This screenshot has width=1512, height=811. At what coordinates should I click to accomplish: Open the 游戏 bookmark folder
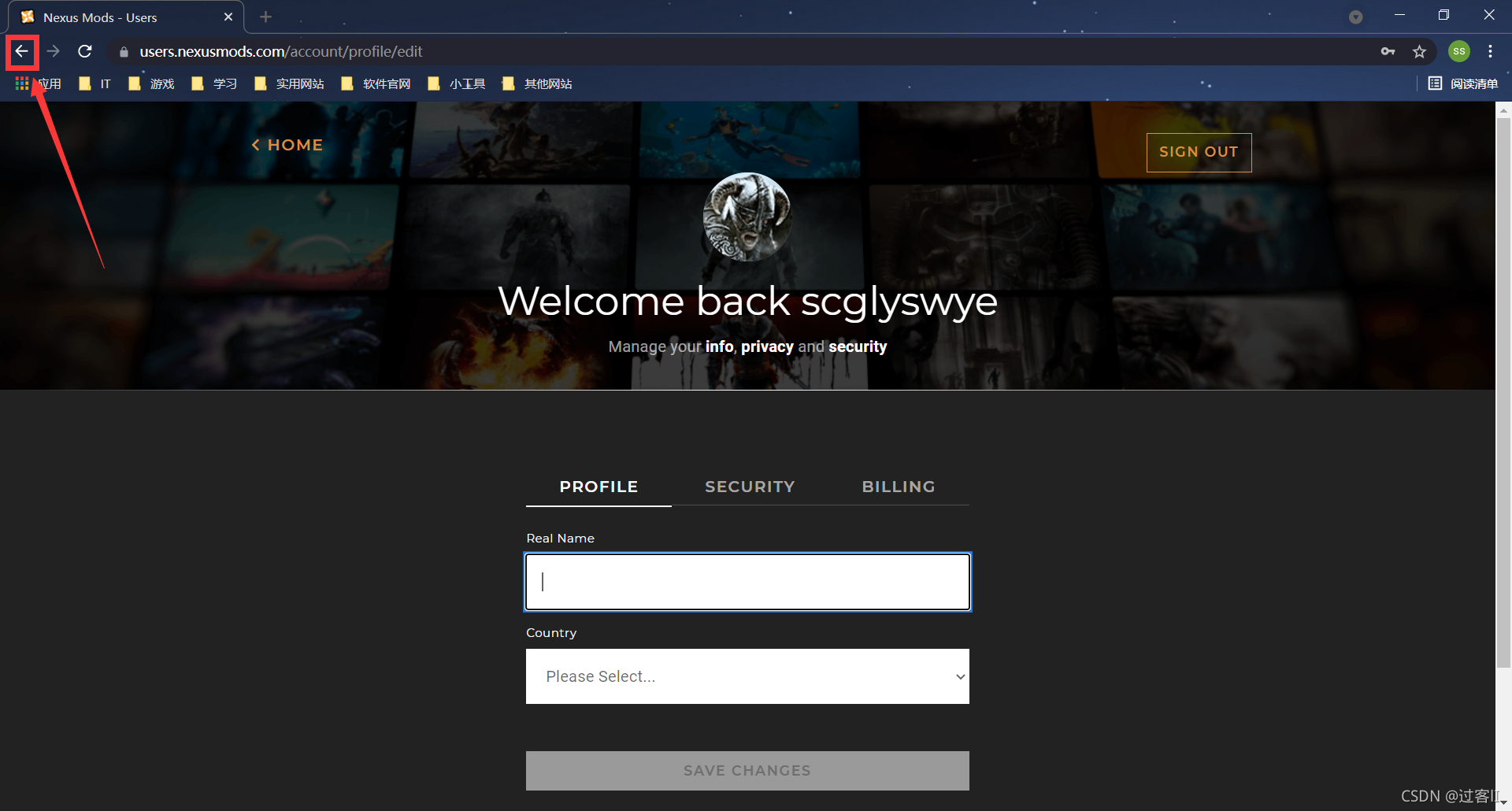click(x=151, y=83)
